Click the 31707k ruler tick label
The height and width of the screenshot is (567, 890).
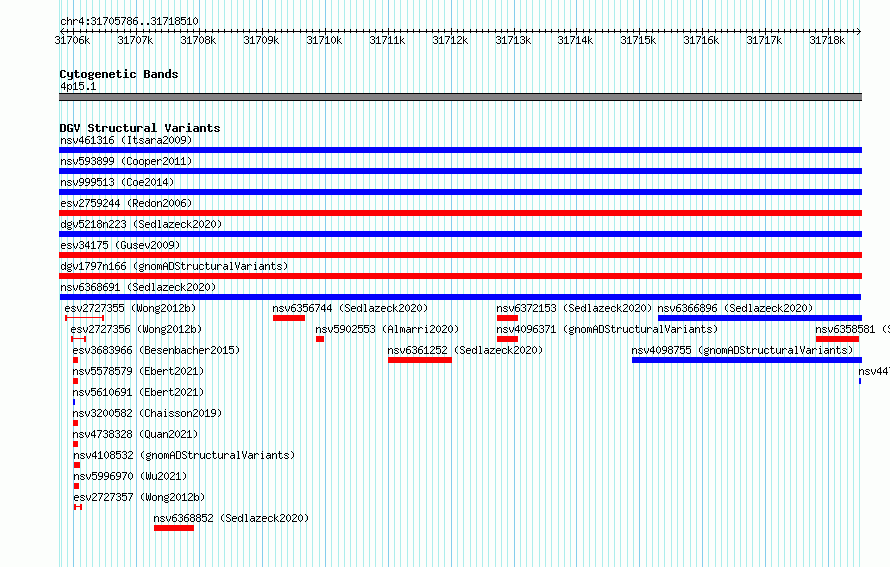(x=135, y=40)
